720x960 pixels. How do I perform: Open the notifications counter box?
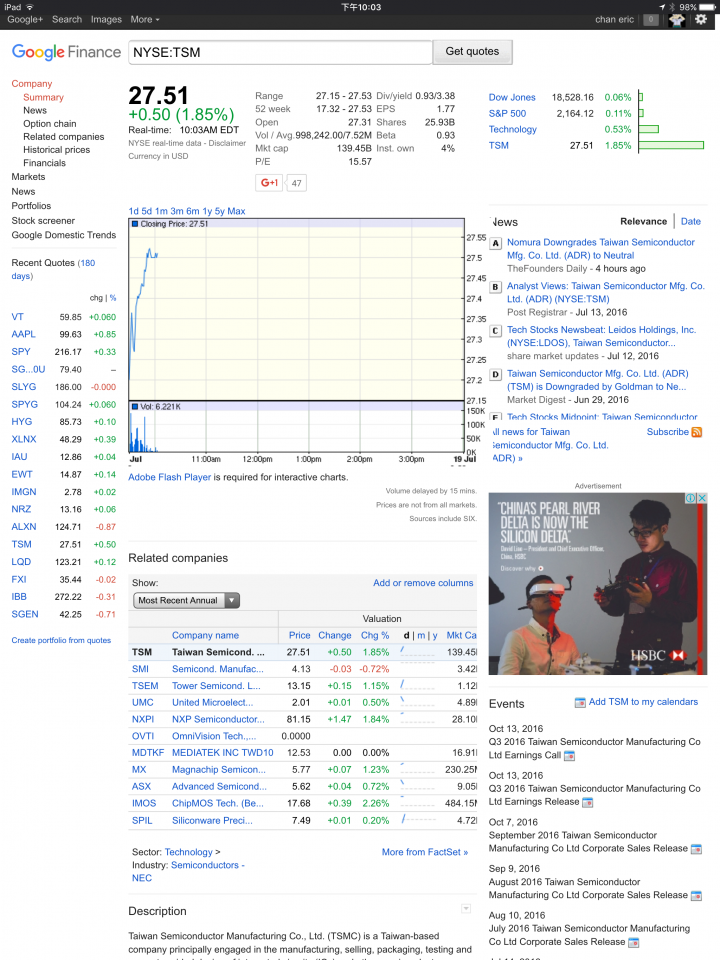click(x=651, y=20)
